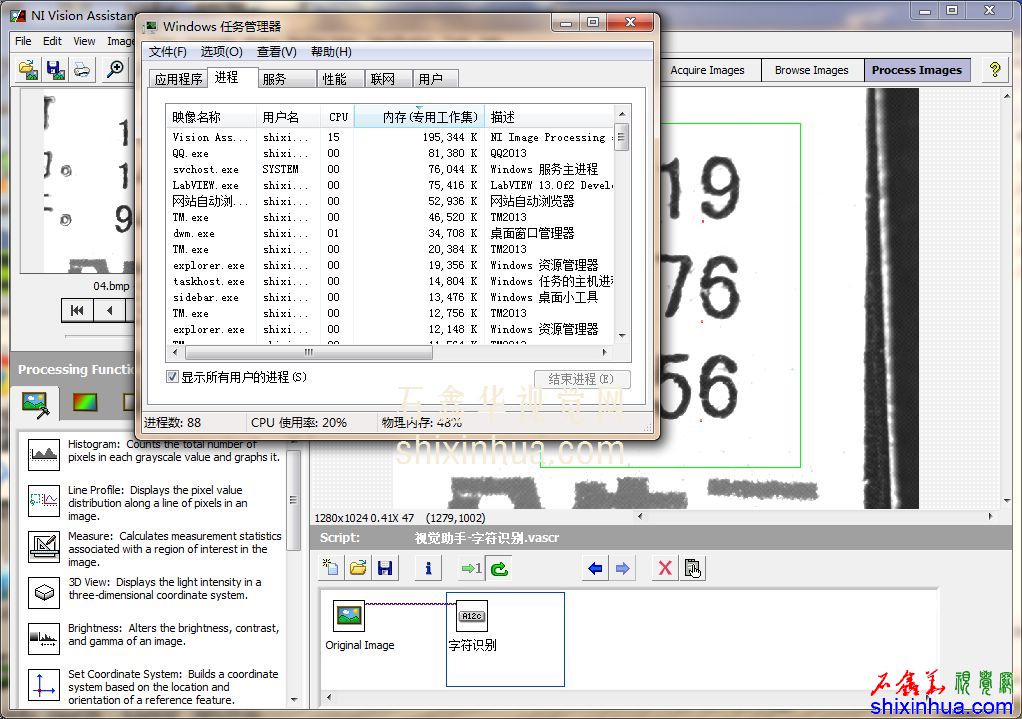Open script folder icon
This screenshot has width=1022, height=719.
358,568
